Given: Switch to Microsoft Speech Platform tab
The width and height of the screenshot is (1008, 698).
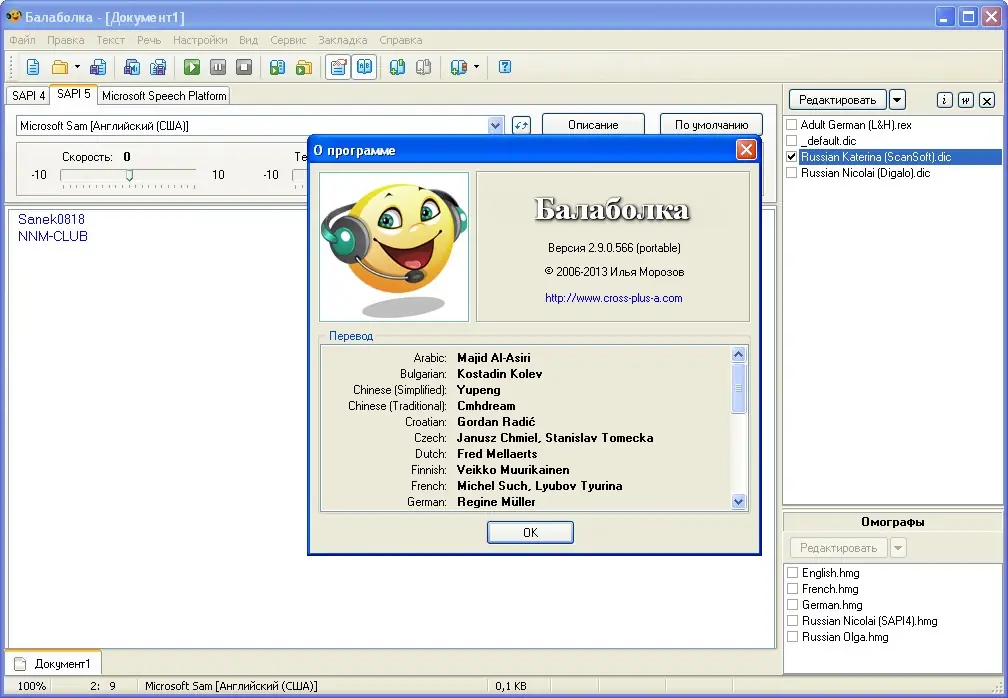Looking at the screenshot, I should coord(164,96).
